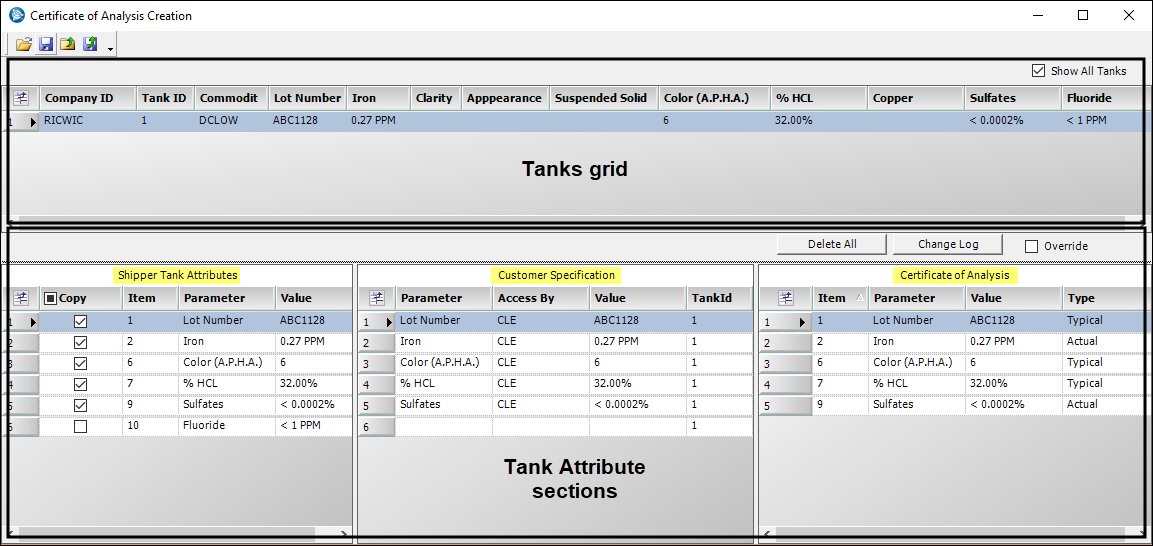1153x546 pixels.
Task: Click the application logo icon in title bar
Action: coord(16,15)
